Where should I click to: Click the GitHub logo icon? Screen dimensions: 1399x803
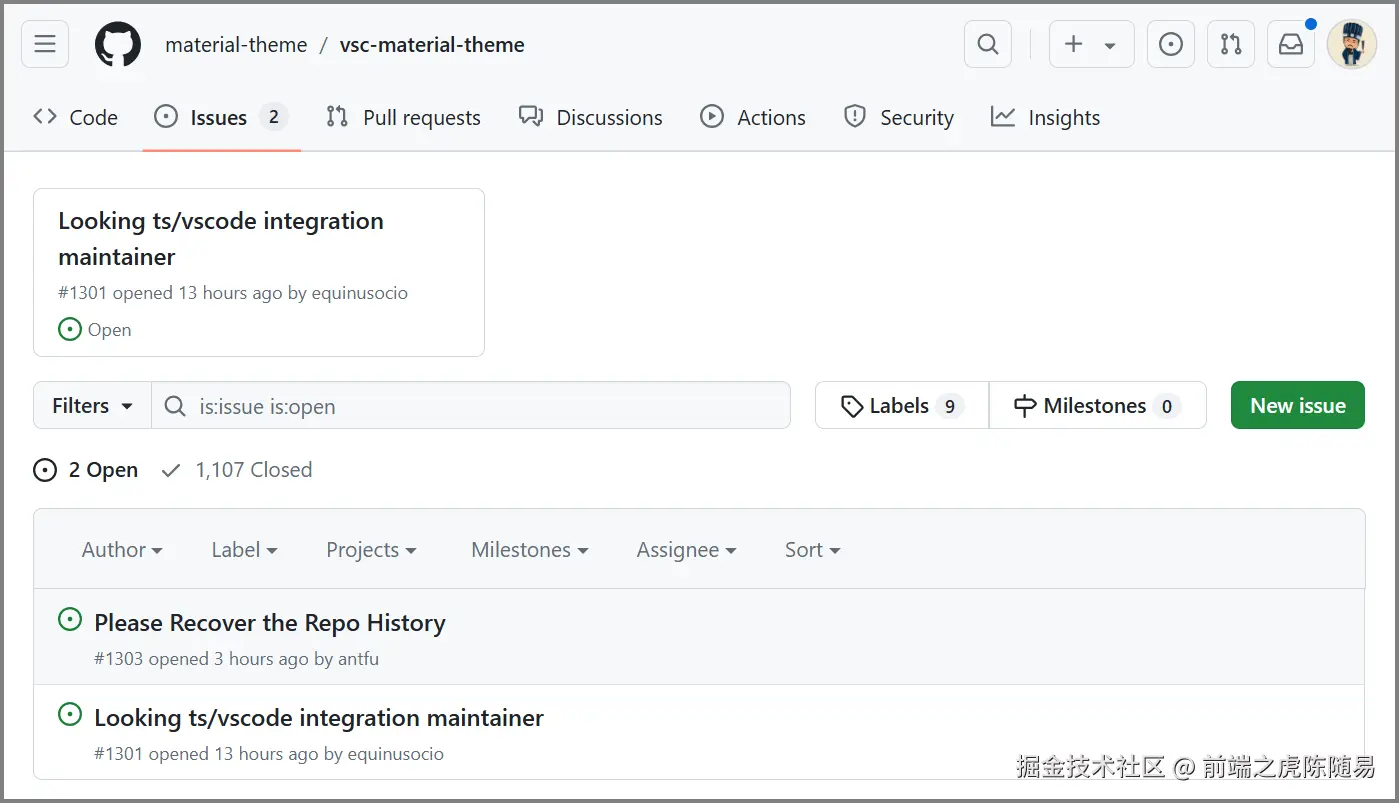click(118, 45)
